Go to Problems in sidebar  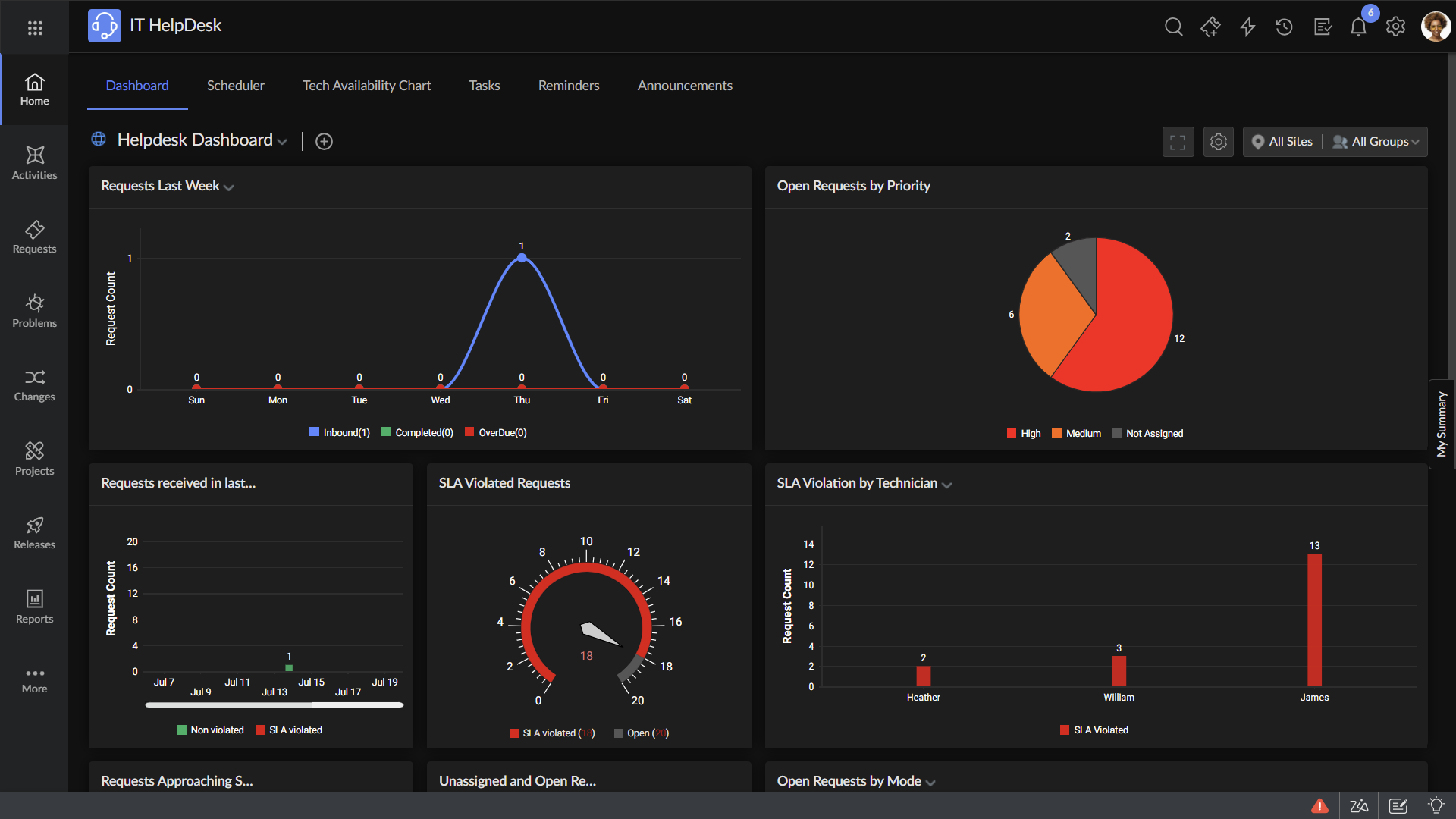click(34, 311)
